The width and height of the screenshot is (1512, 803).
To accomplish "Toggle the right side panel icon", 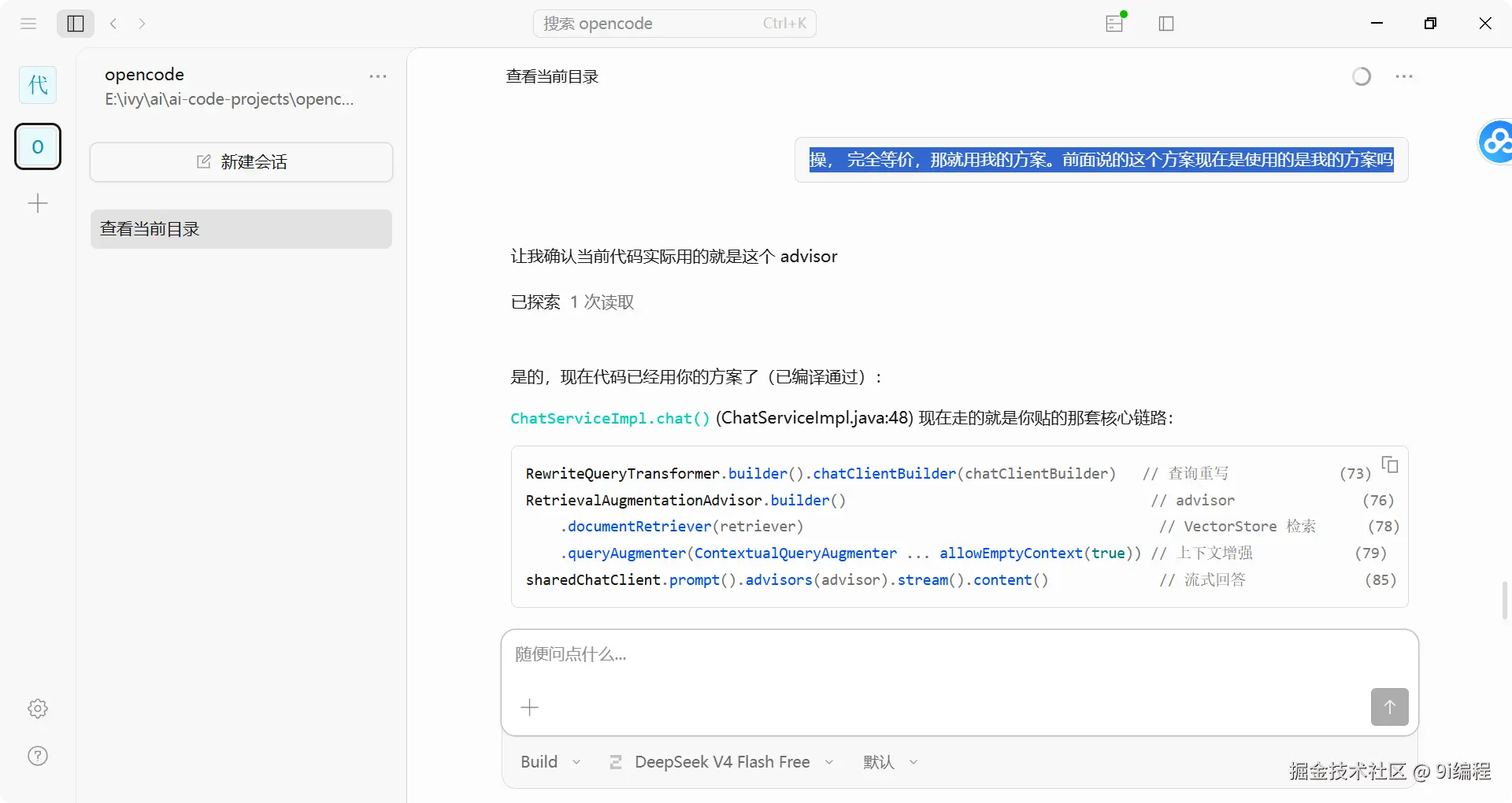I will pyautogui.click(x=1166, y=24).
